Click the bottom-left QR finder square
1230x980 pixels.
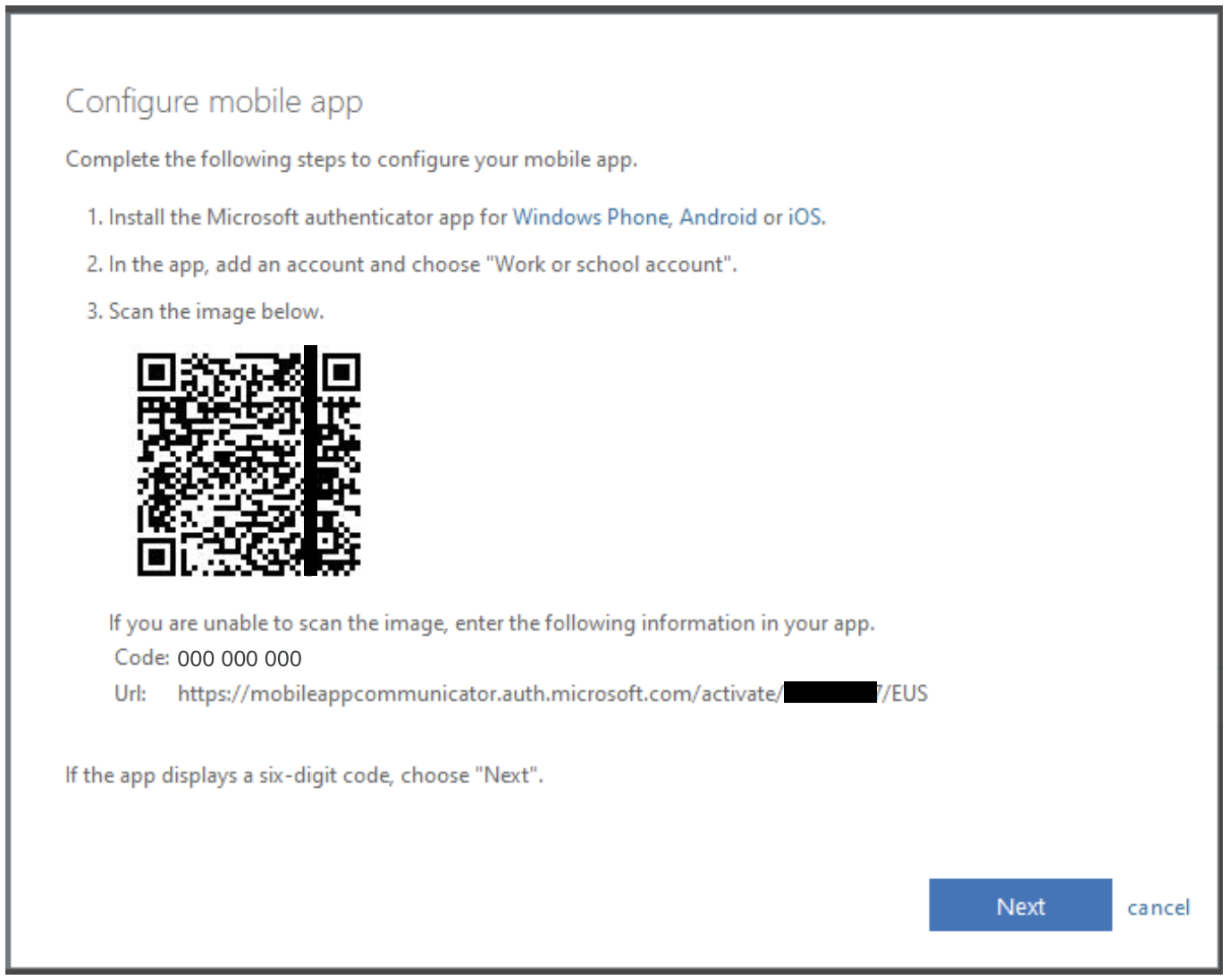(156, 556)
